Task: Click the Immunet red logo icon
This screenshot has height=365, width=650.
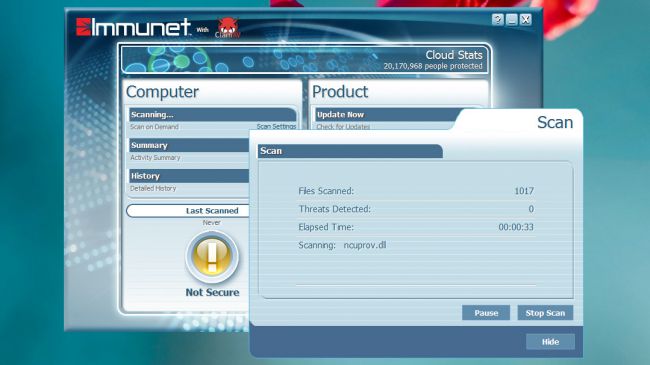Action: 83,27
